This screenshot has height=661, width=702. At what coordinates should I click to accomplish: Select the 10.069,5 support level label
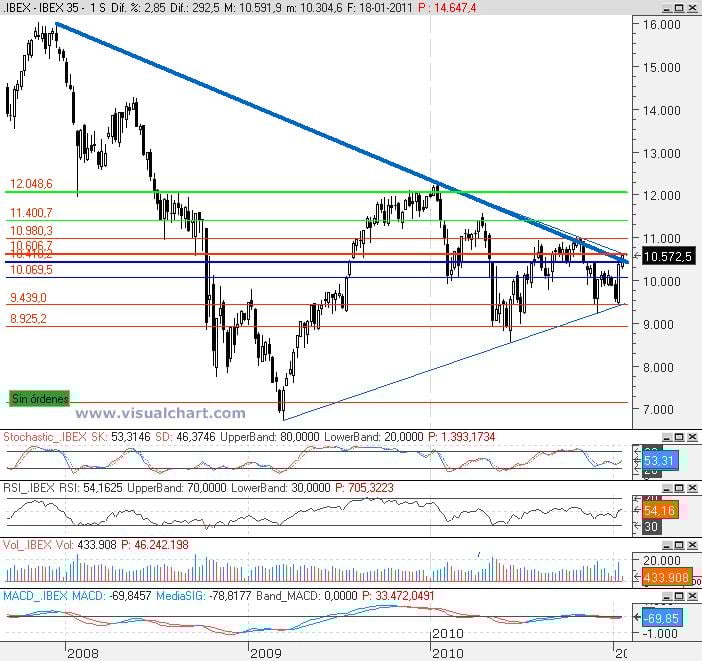[31, 269]
